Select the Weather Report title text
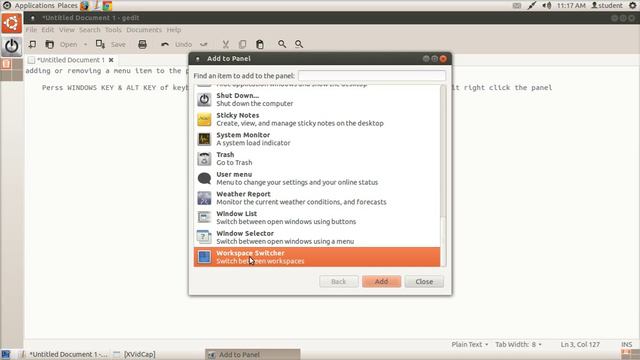Viewport: 640px width, 360px height. pos(243,194)
